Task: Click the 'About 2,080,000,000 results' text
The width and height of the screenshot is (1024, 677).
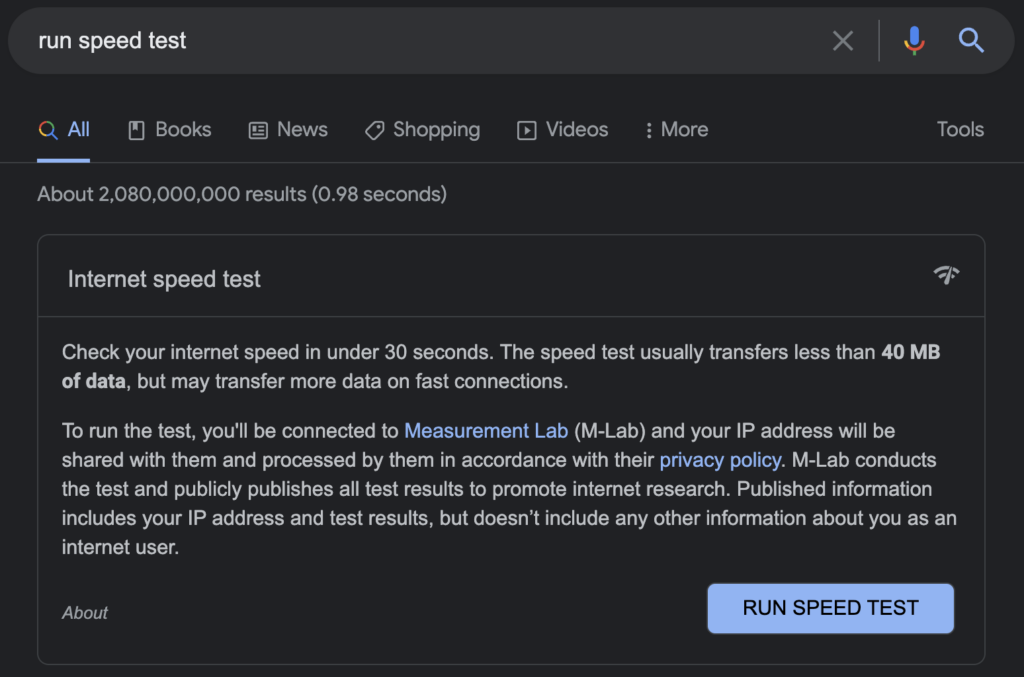Action: [x=241, y=194]
